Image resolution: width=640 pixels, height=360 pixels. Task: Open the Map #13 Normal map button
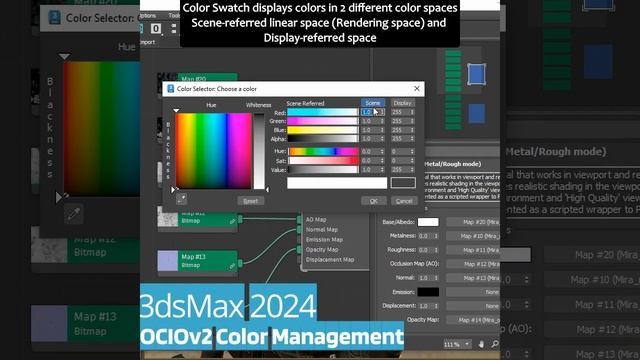(473, 278)
